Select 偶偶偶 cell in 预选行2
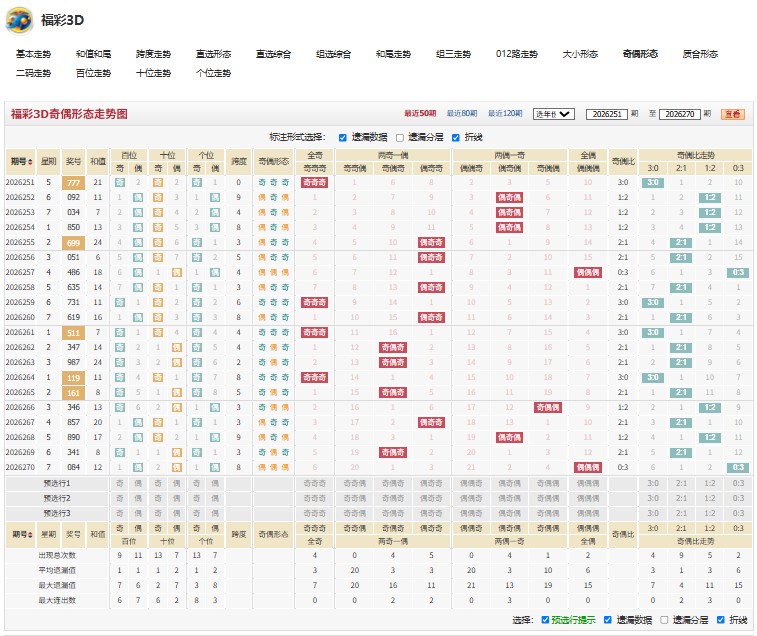 (x=588, y=498)
